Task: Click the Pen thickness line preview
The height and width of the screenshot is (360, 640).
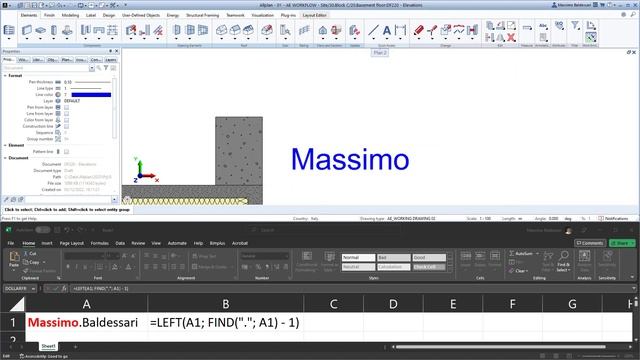Action: (x=92, y=82)
